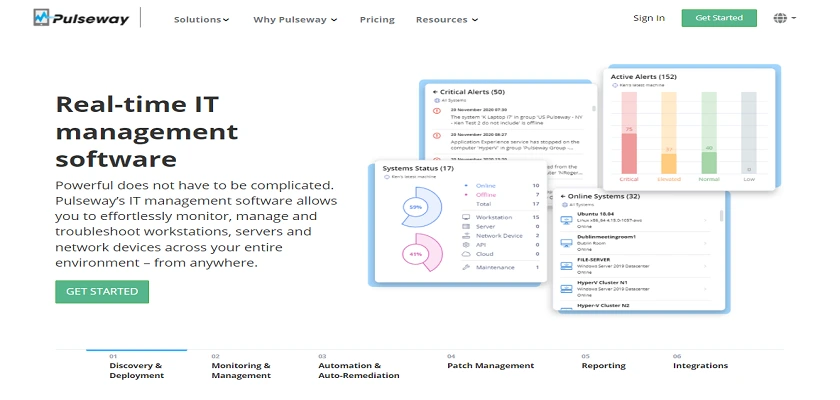
Task: Click the Server icon in Systems Status
Action: [466, 227]
